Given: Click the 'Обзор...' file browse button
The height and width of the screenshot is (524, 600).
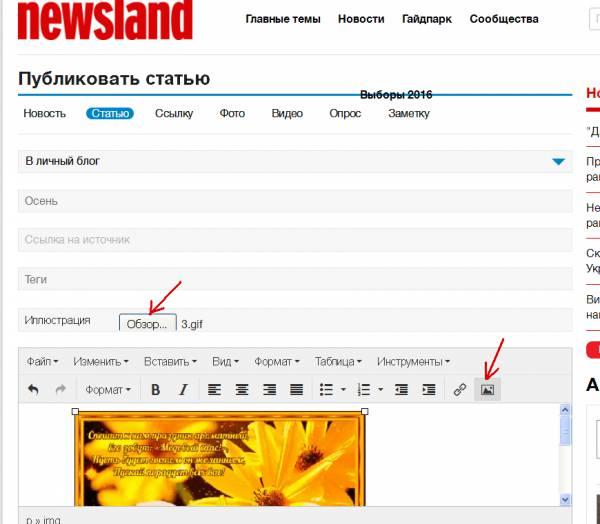Looking at the screenshot, I should [147, 323].
